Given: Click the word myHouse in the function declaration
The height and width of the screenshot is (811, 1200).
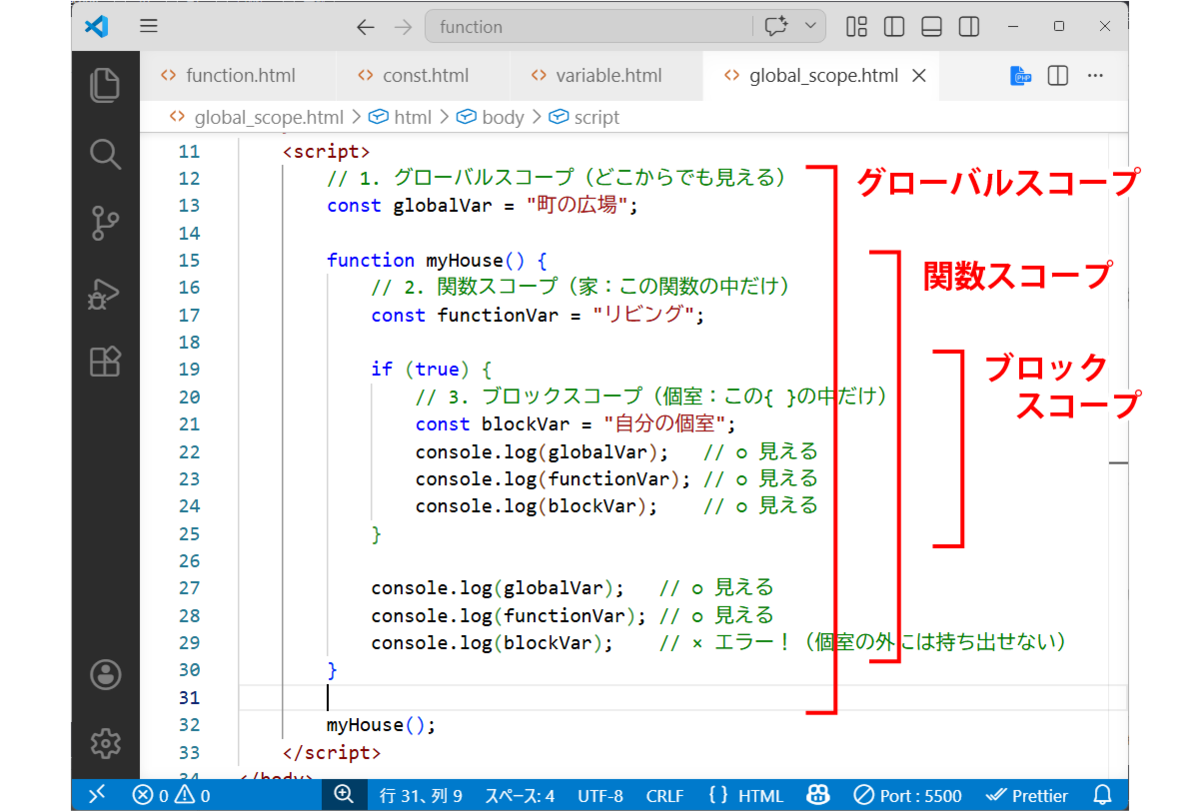Looking at the screenshot, I should coord(463,260).
